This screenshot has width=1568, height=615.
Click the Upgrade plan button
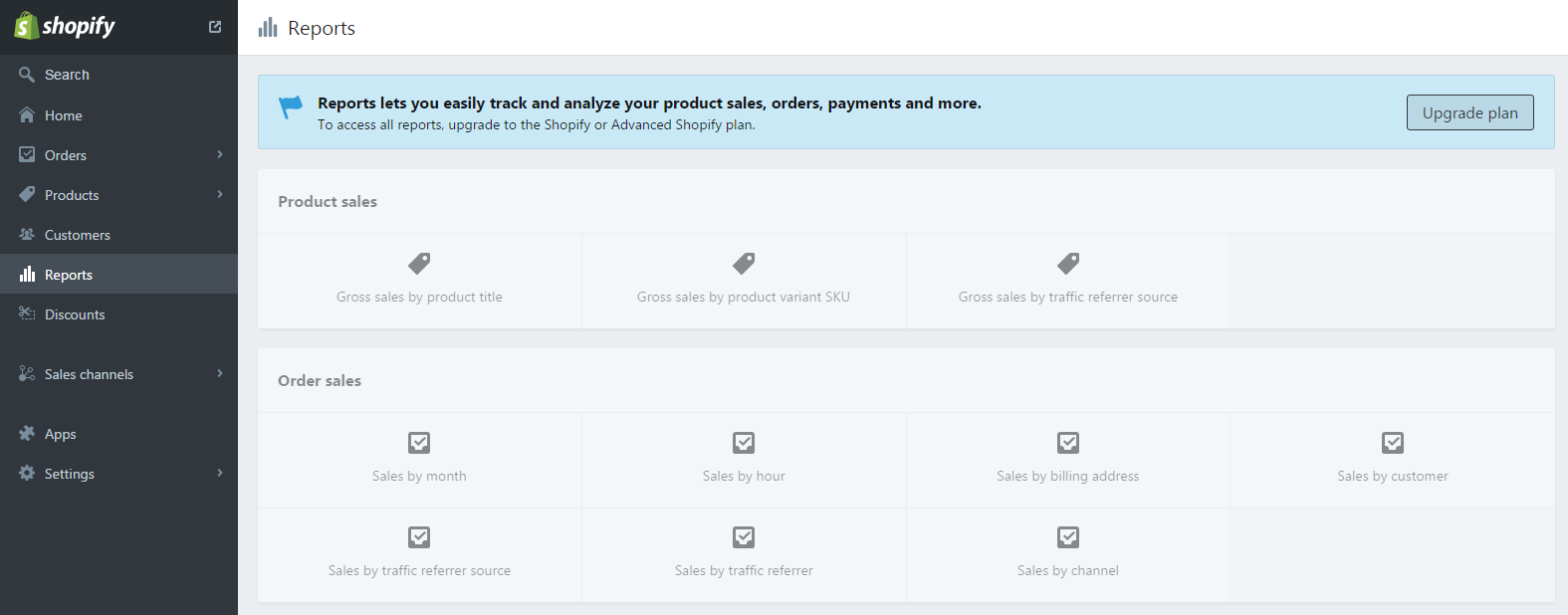(x=1469, y=112)
